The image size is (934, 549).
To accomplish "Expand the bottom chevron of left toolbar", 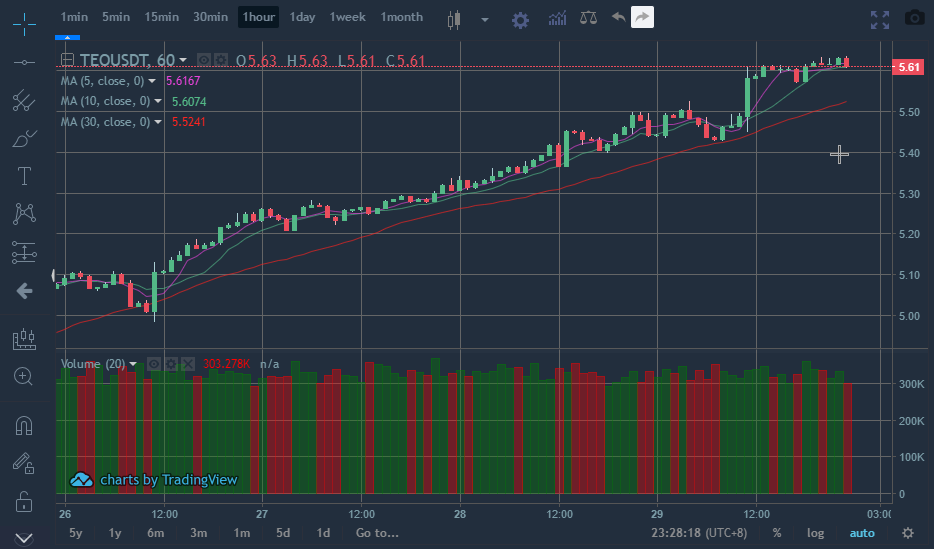I will [24, 538].
